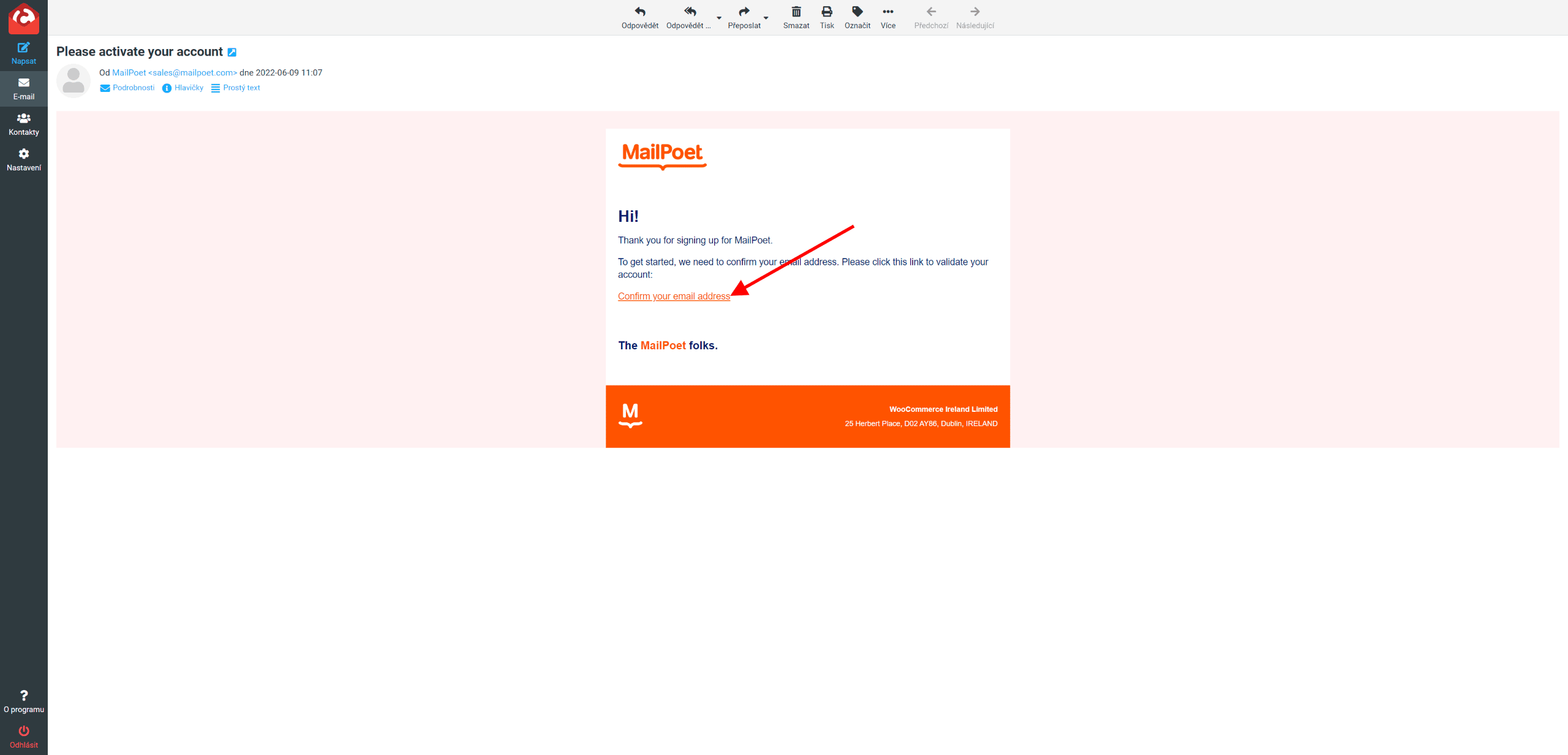Open message in new window icon

coord(232,53)
